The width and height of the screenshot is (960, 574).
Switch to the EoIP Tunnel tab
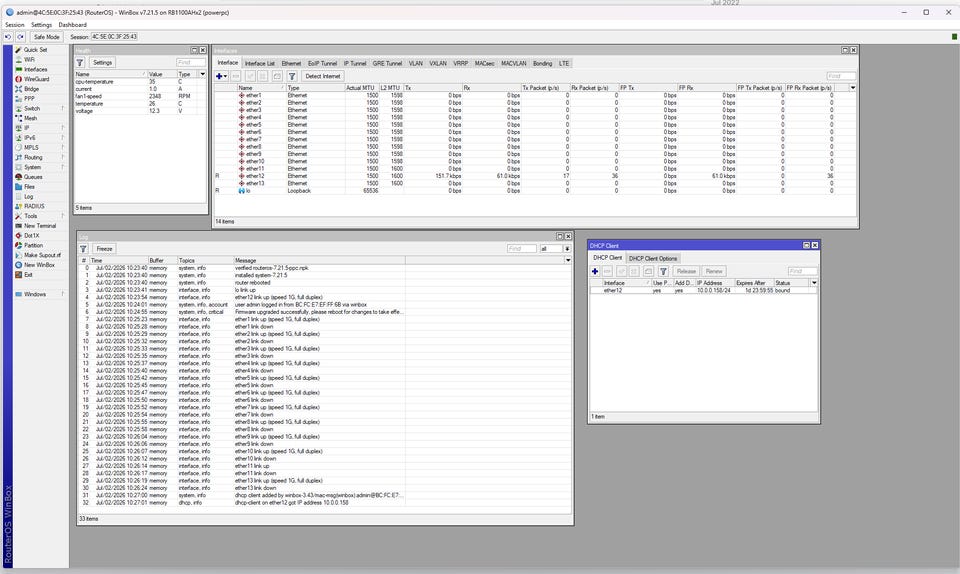322,64
